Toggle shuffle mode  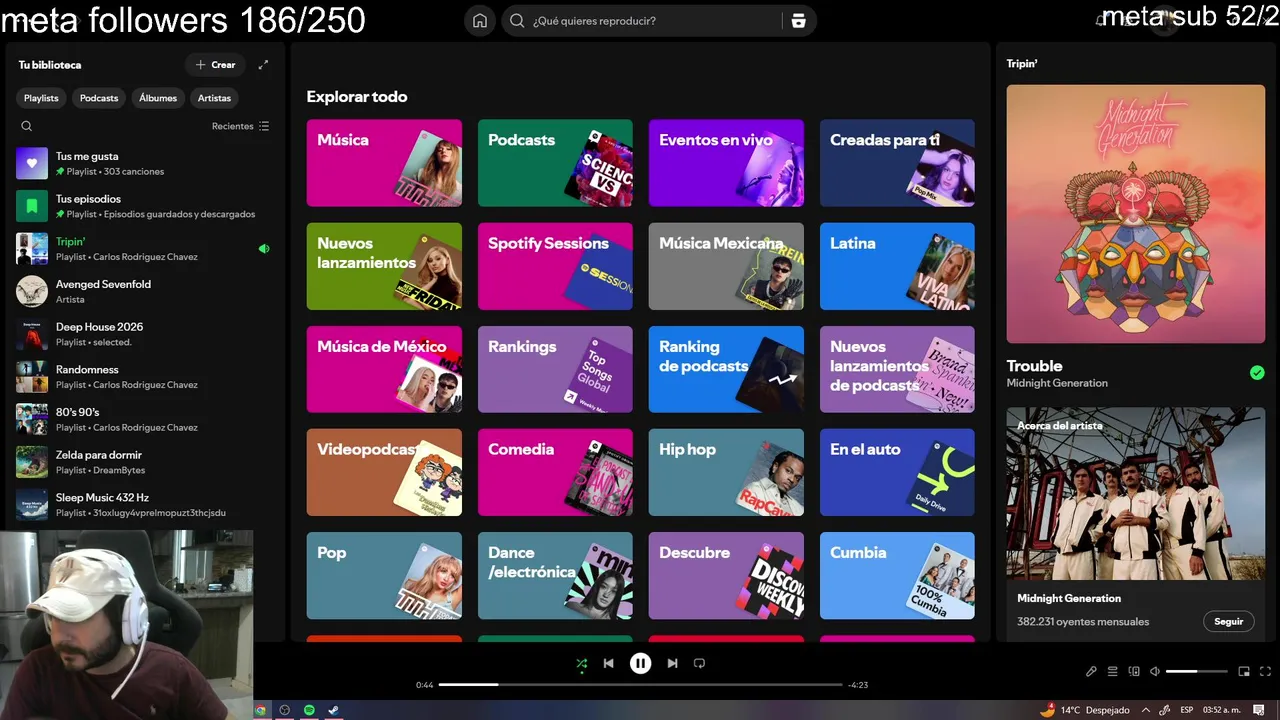click(x=582, y=663)
